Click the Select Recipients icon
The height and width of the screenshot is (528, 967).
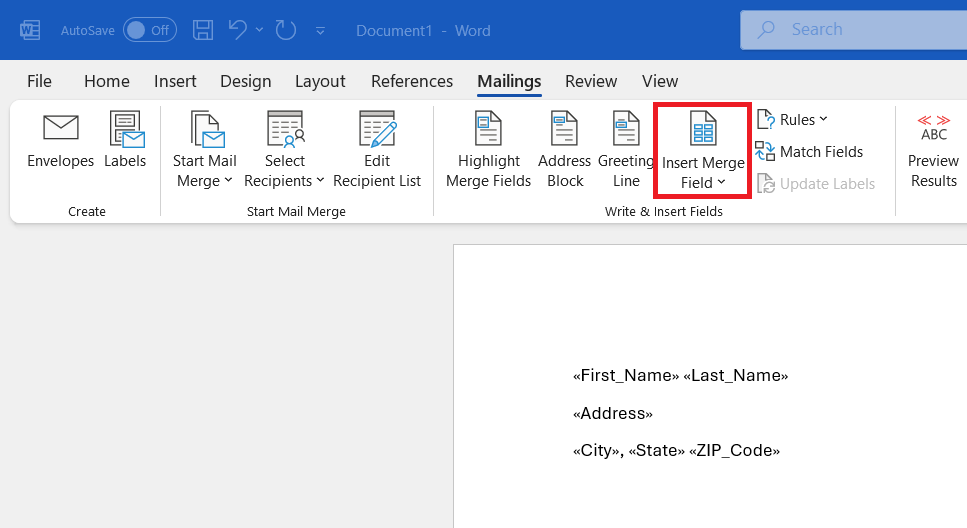pyautogui.click(x=286, y=129)
